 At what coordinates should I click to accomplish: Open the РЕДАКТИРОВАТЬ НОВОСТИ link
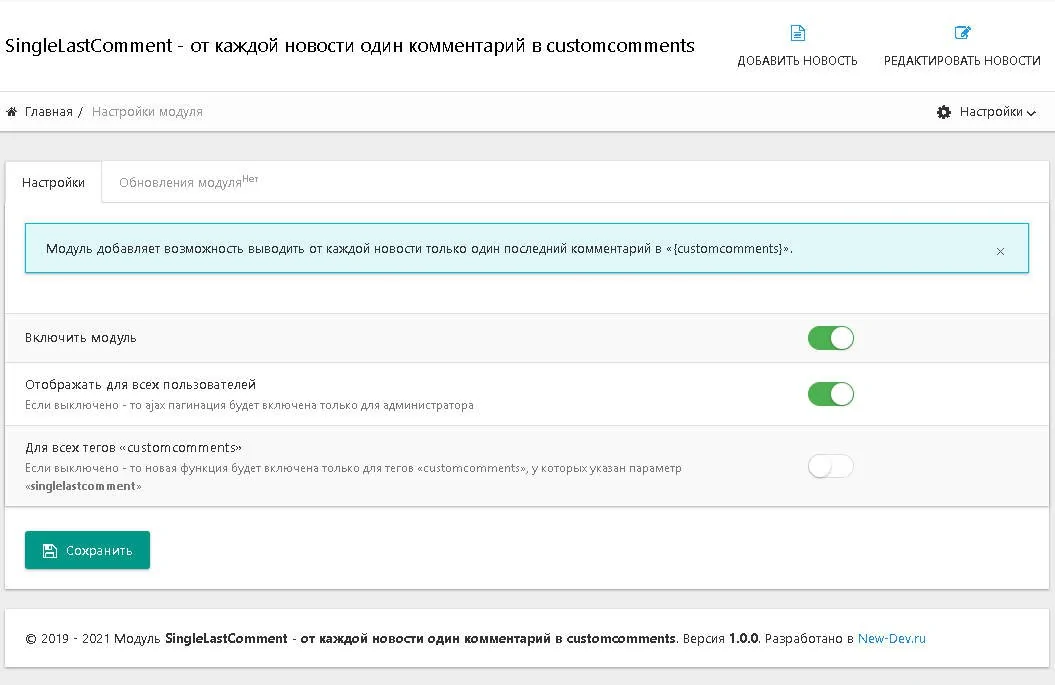[962, 46]
